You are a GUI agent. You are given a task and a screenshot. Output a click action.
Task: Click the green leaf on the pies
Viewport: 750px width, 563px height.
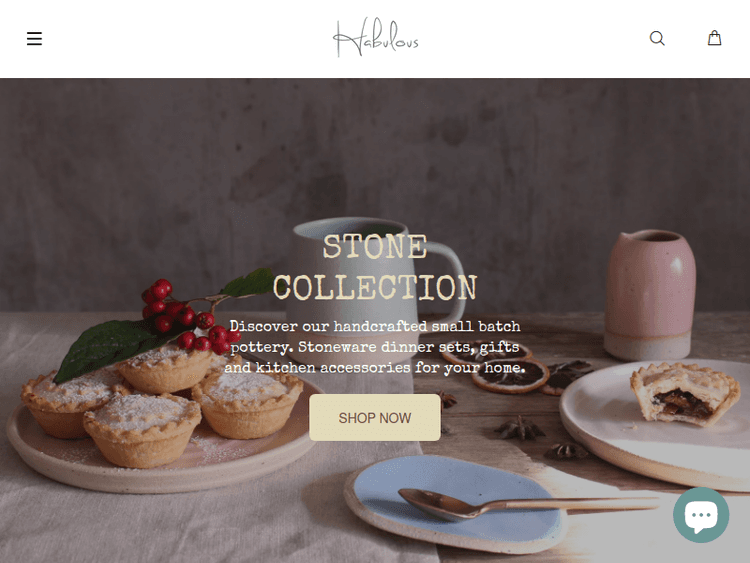tap(108, 347)
